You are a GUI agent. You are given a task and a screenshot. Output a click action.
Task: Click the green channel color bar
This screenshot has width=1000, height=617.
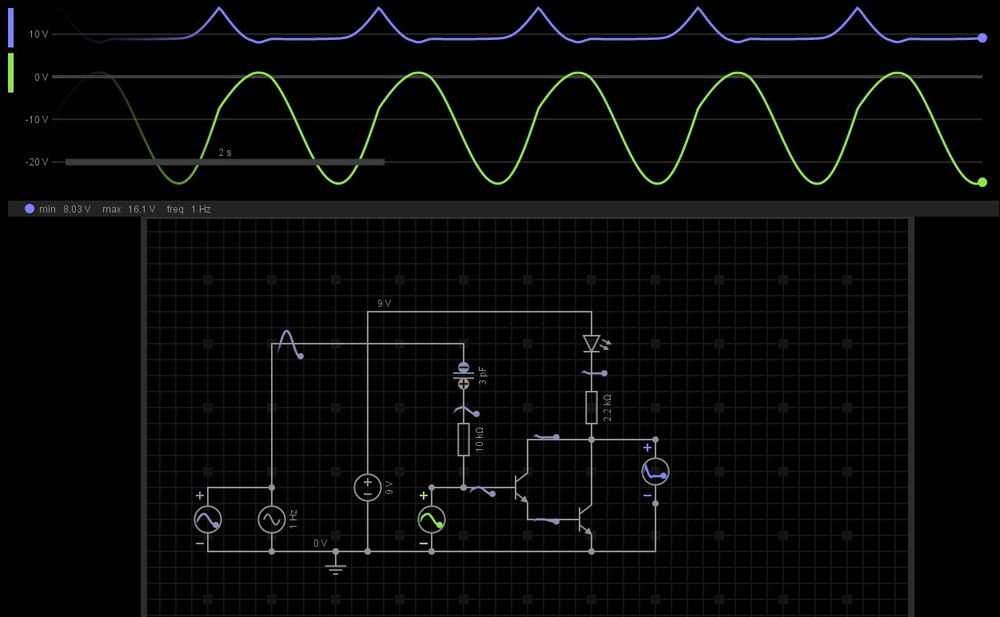(x=11, y=73)
